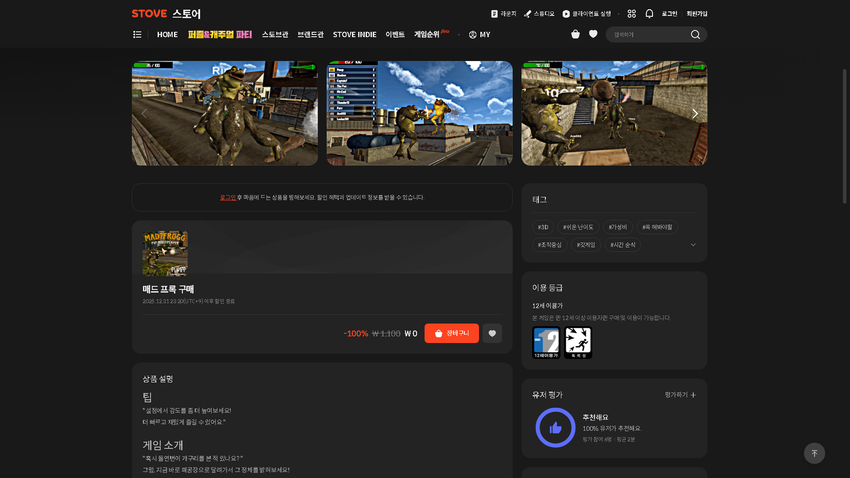
Task: Click the violence content rating badge
Action: click(578, 343)
